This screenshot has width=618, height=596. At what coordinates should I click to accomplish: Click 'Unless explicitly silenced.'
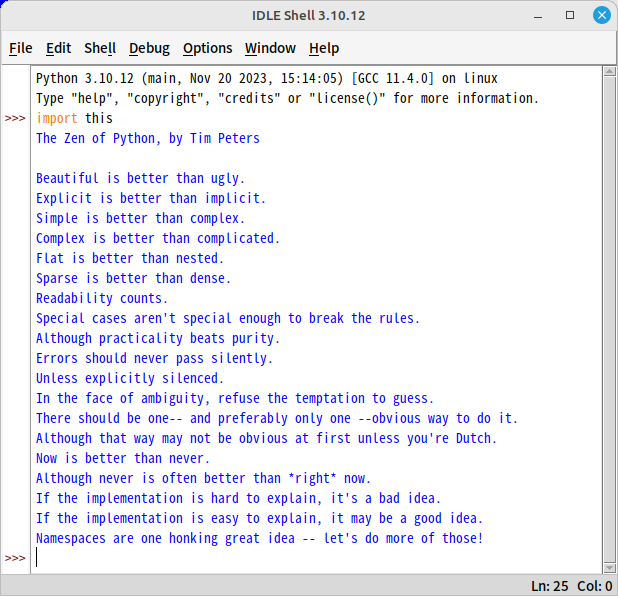coord(130,378)
